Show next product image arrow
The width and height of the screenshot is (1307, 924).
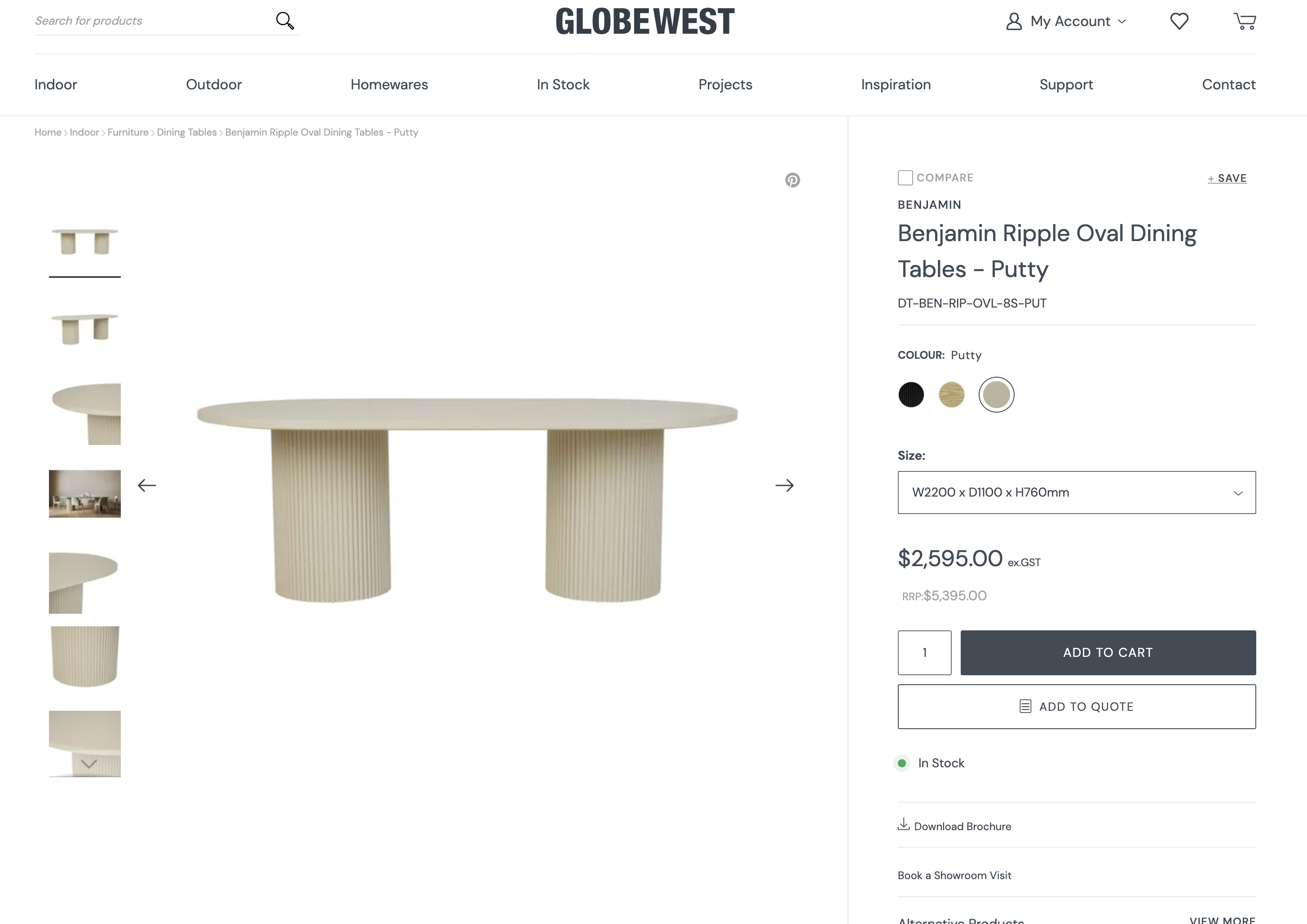point(785,485)
